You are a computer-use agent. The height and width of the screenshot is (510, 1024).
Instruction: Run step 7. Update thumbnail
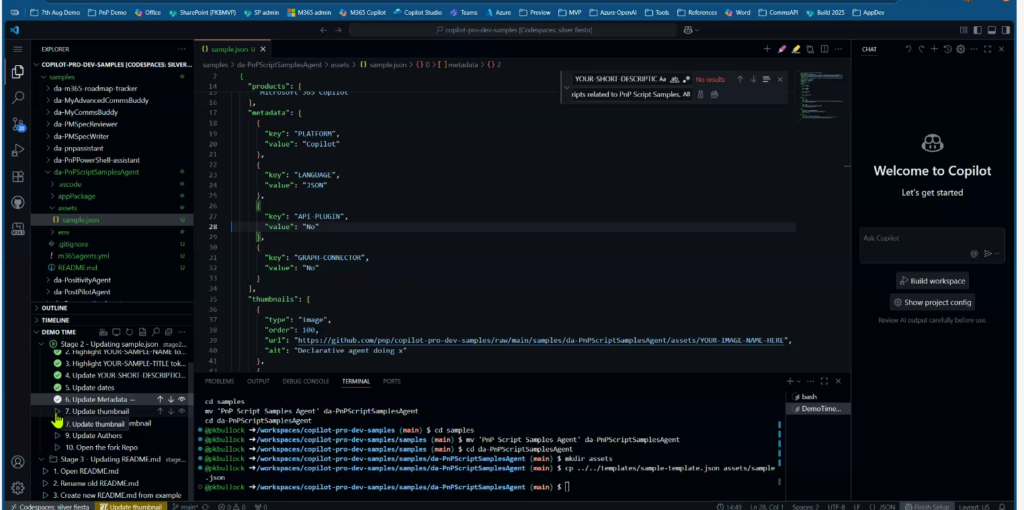pos(58,411)
